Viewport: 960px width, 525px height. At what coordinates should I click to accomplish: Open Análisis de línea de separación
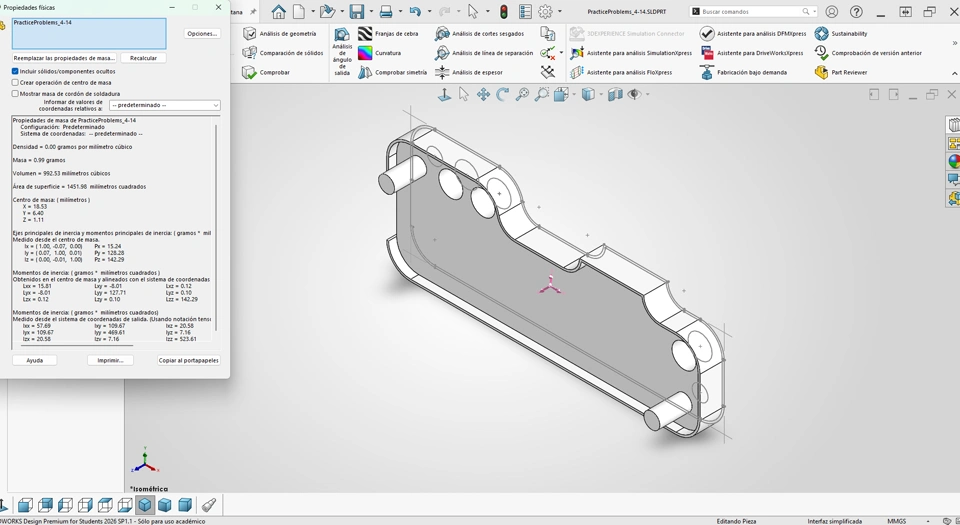(x=484, y=53)
